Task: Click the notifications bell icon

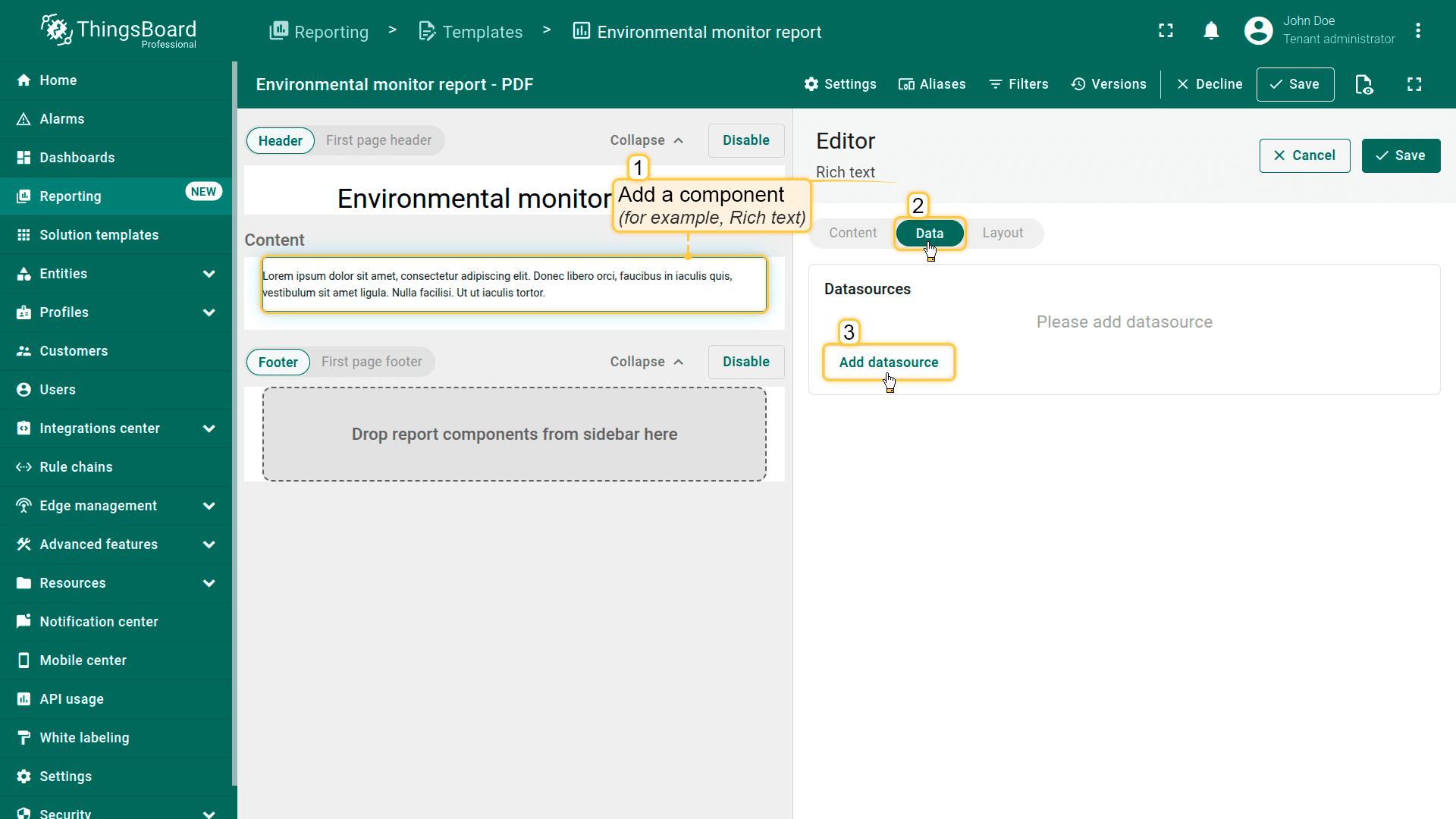Action: (x=1211, y=31)
